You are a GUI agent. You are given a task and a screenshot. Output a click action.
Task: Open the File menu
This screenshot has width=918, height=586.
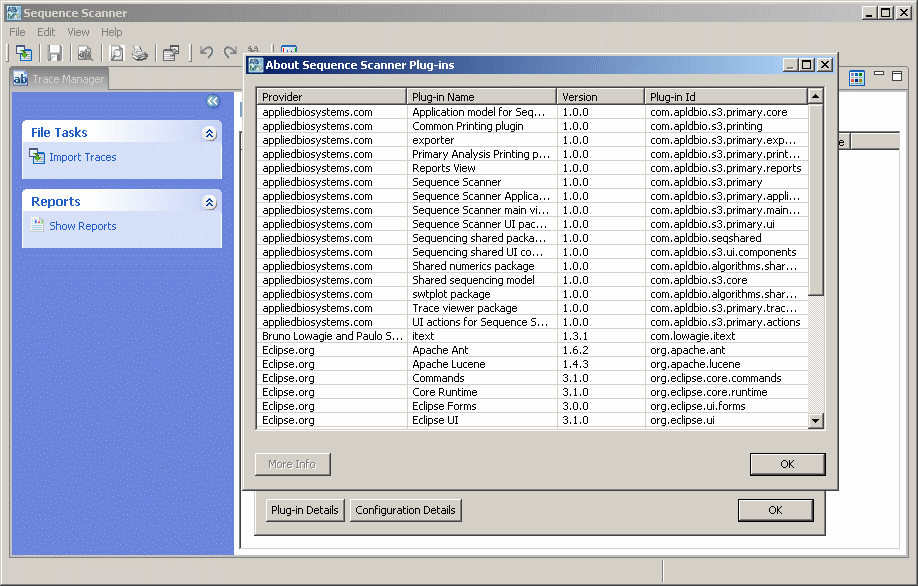click(16, 32)
